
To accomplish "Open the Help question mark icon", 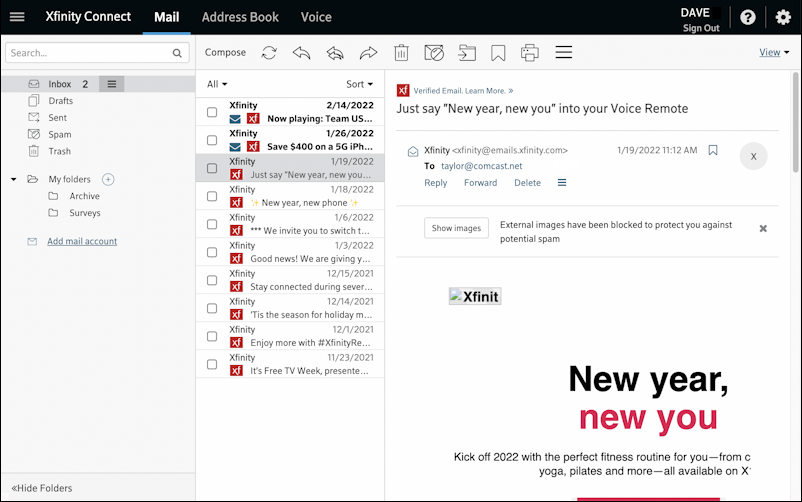I will click(748, 17).
